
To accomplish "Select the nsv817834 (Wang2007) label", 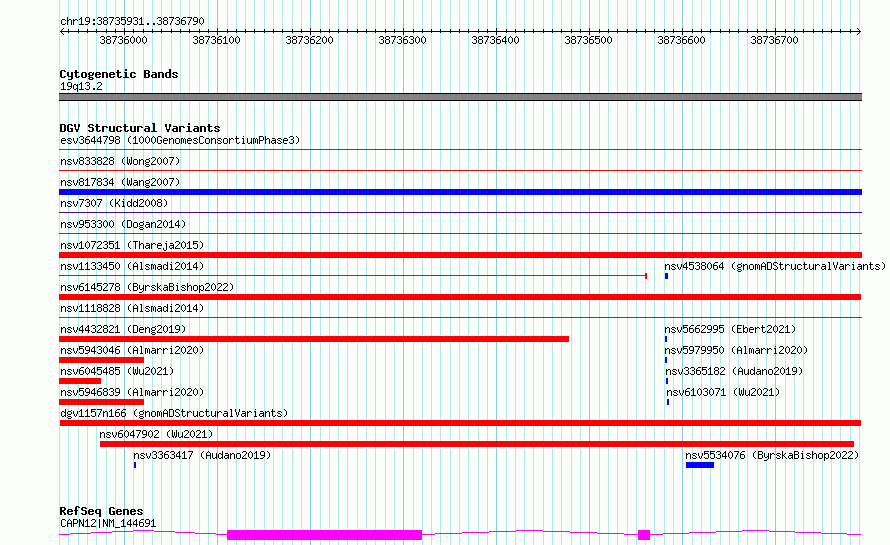I will [x=120, y=182].
